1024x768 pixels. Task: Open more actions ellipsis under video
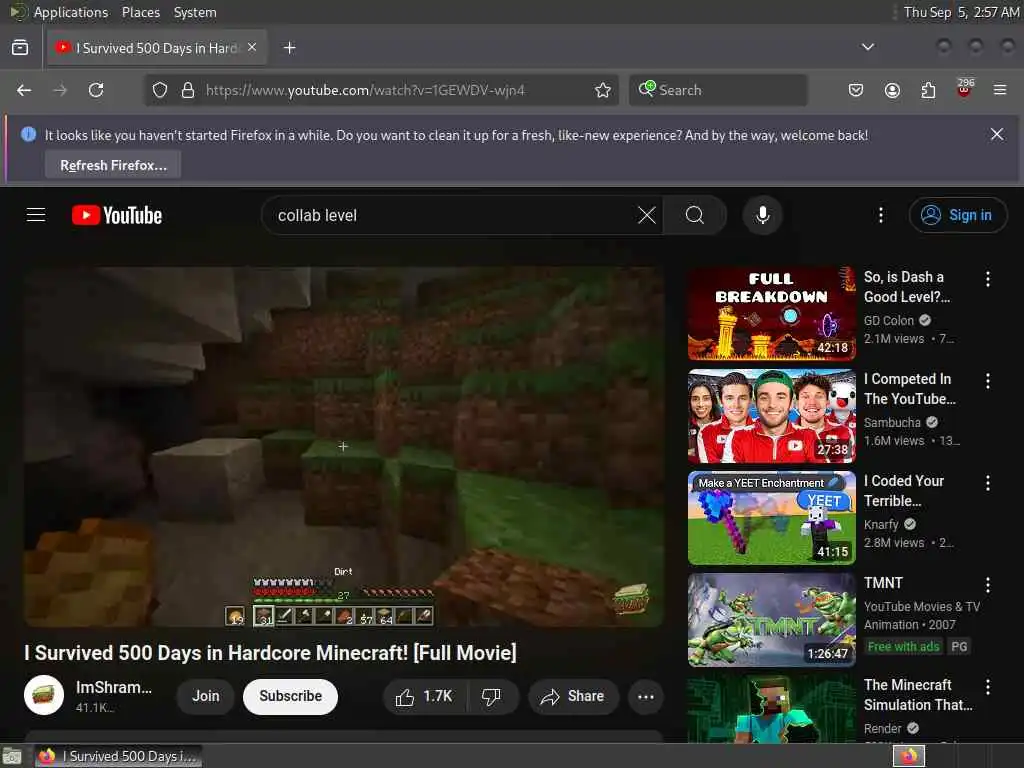coord(646,697)
